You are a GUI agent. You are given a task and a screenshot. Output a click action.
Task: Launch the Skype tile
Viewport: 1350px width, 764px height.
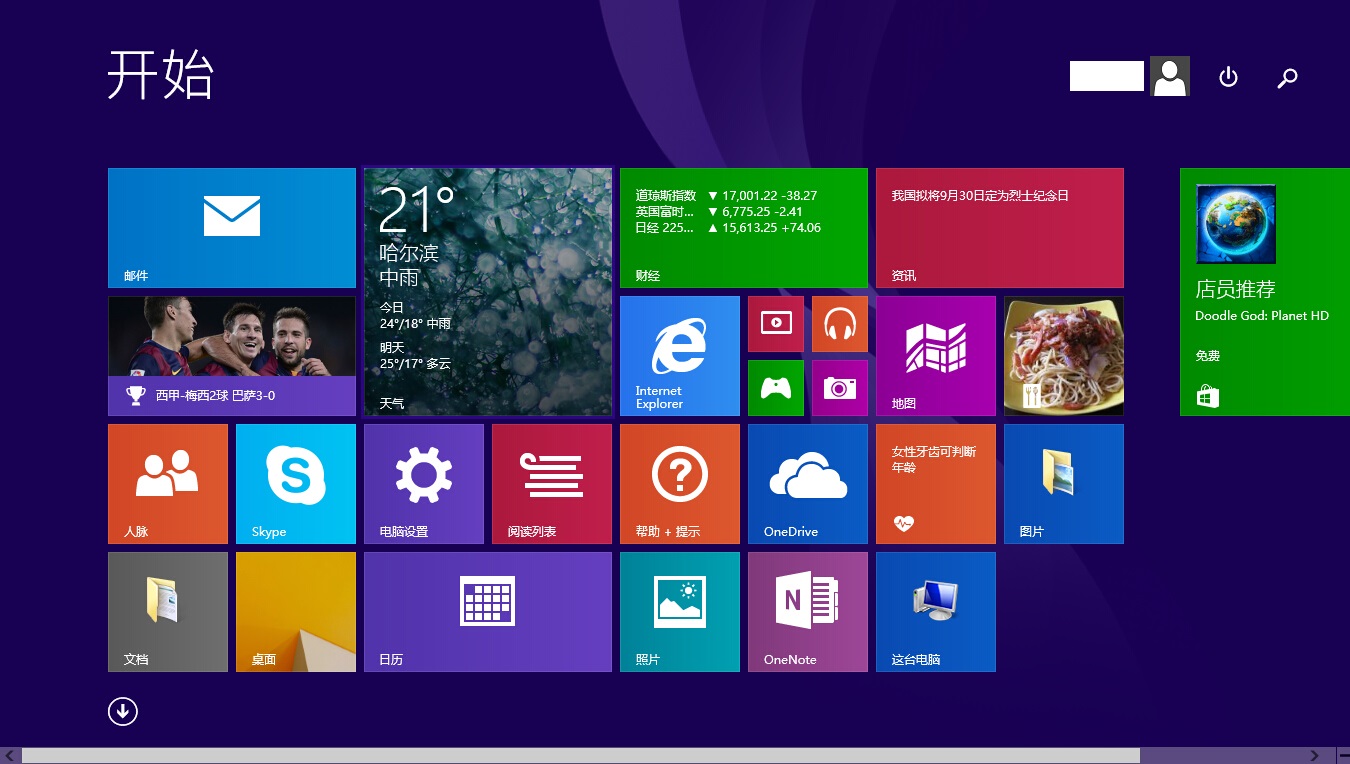(296, 484)
